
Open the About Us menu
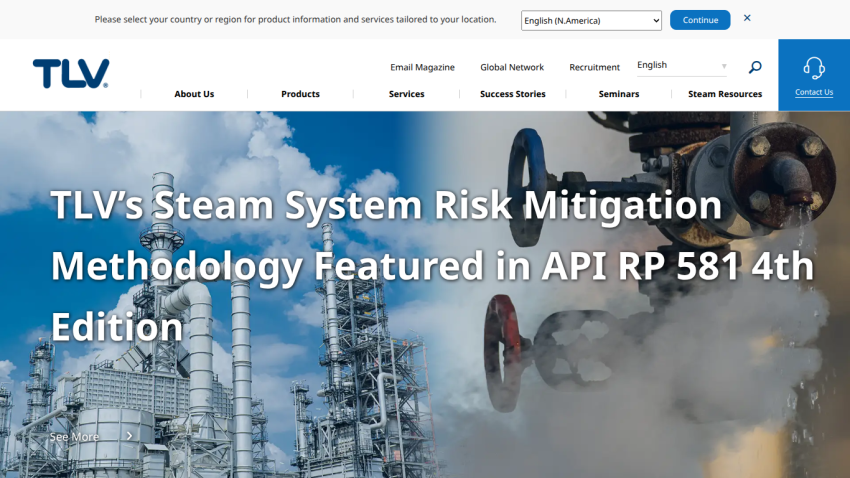pyautogui.click(x=194, y=94)
